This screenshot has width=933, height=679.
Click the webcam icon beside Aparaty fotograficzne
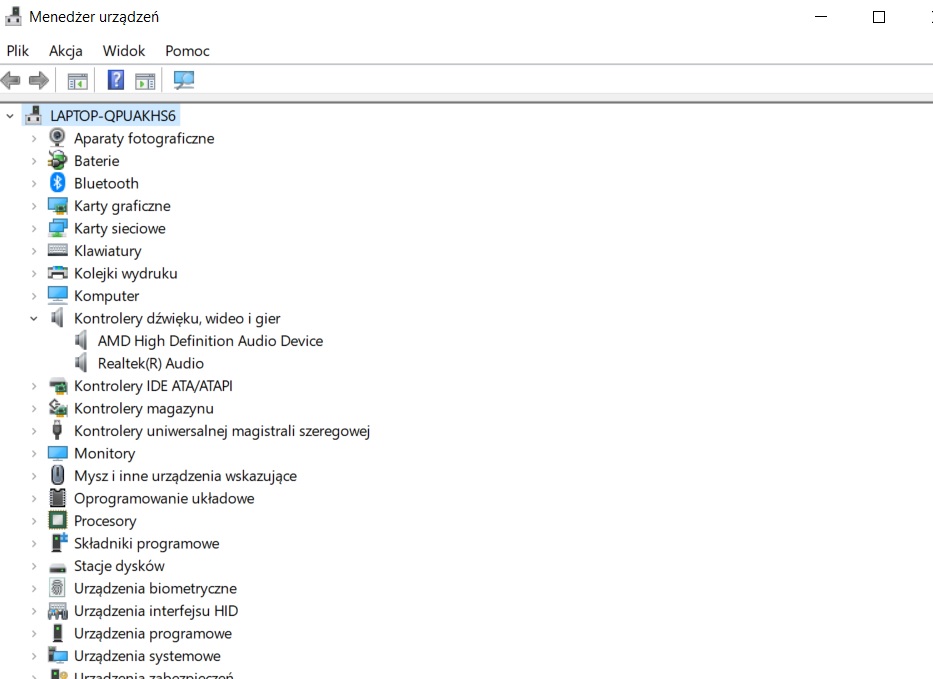[x=57, y=137]
